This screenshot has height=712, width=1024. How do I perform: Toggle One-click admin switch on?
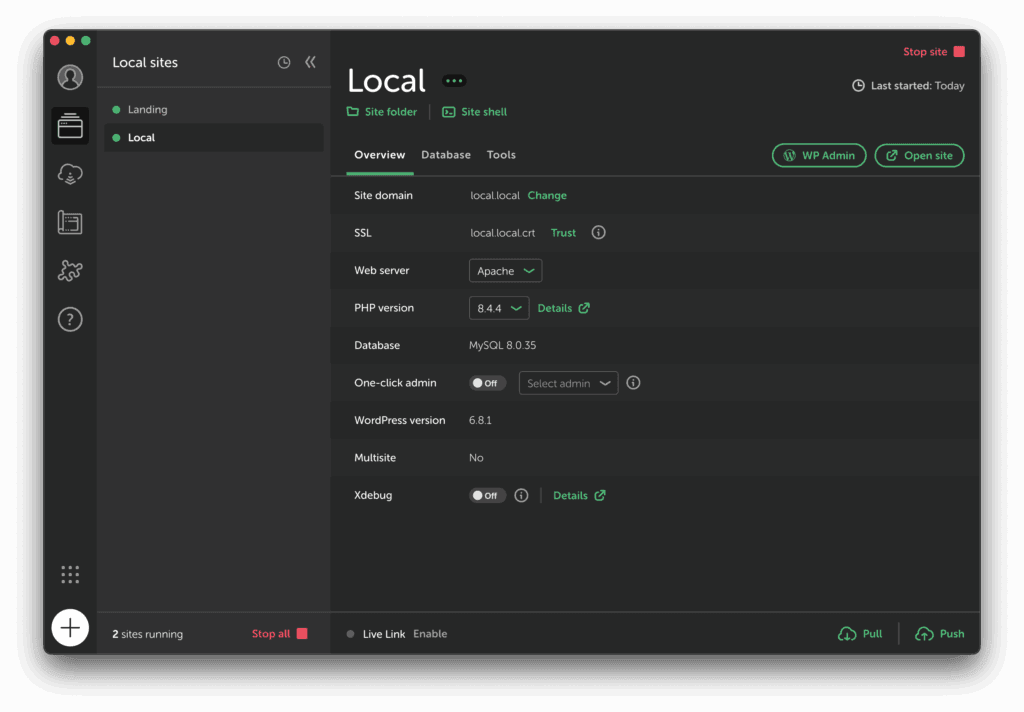487,383
